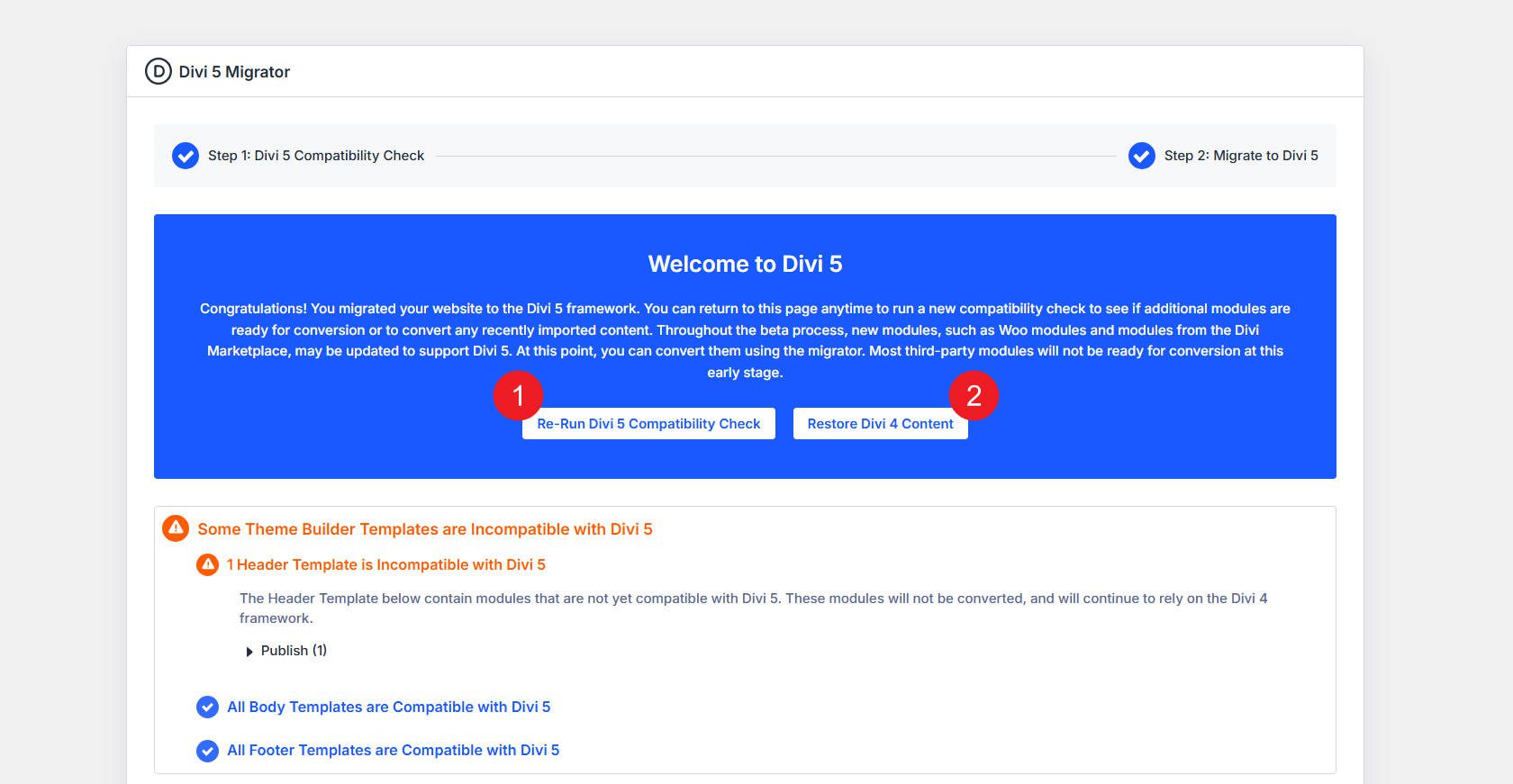Click the Divi 5 Migrator title
The image size is (1513, 784).
(234, 72)
